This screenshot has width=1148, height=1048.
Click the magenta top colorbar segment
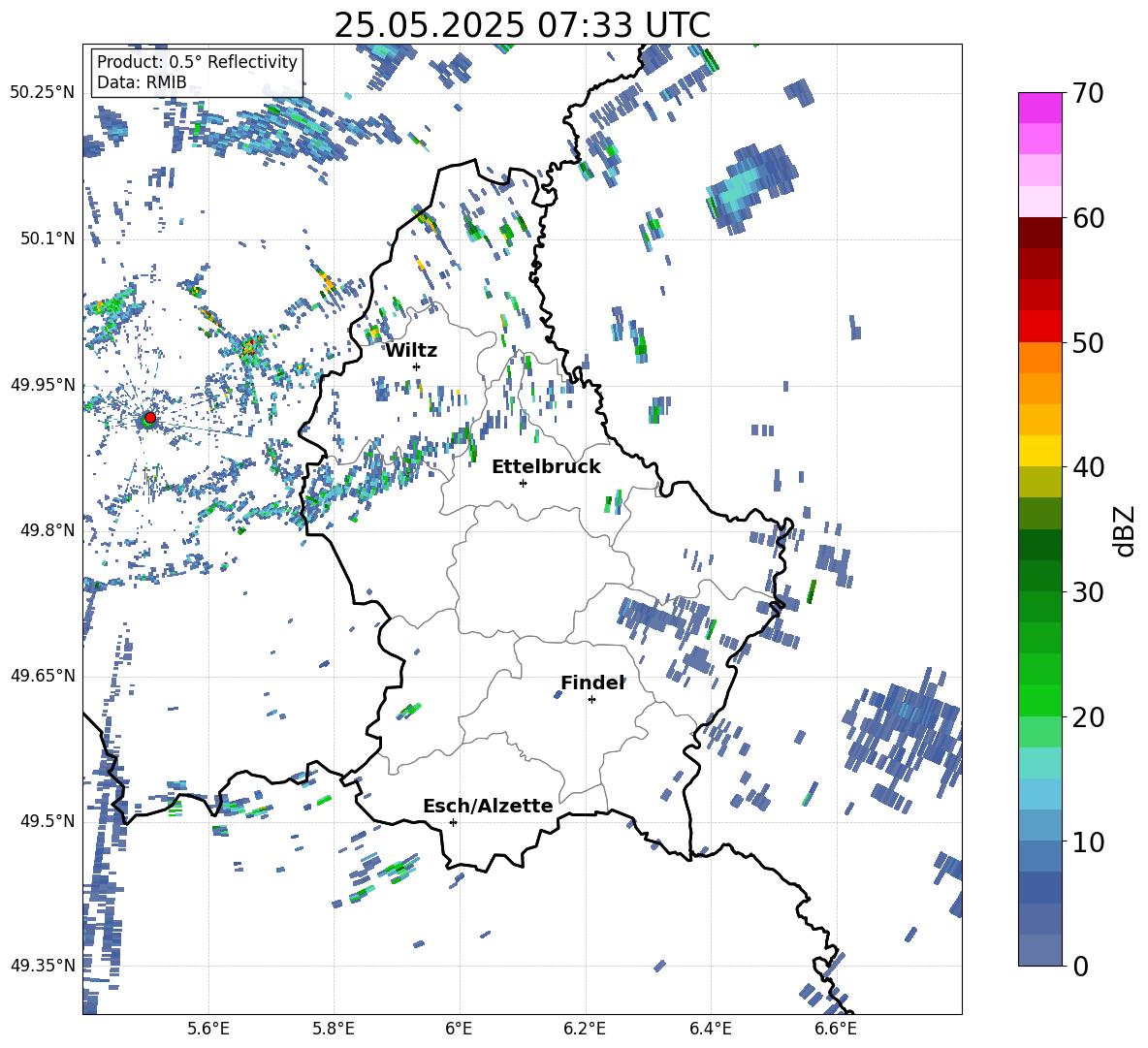click(x=1039, y=109)
